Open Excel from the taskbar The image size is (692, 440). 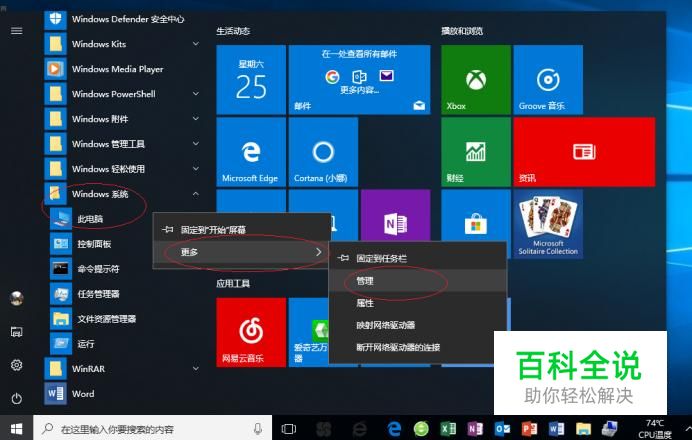pyautogui.click(x=448, y=428)
